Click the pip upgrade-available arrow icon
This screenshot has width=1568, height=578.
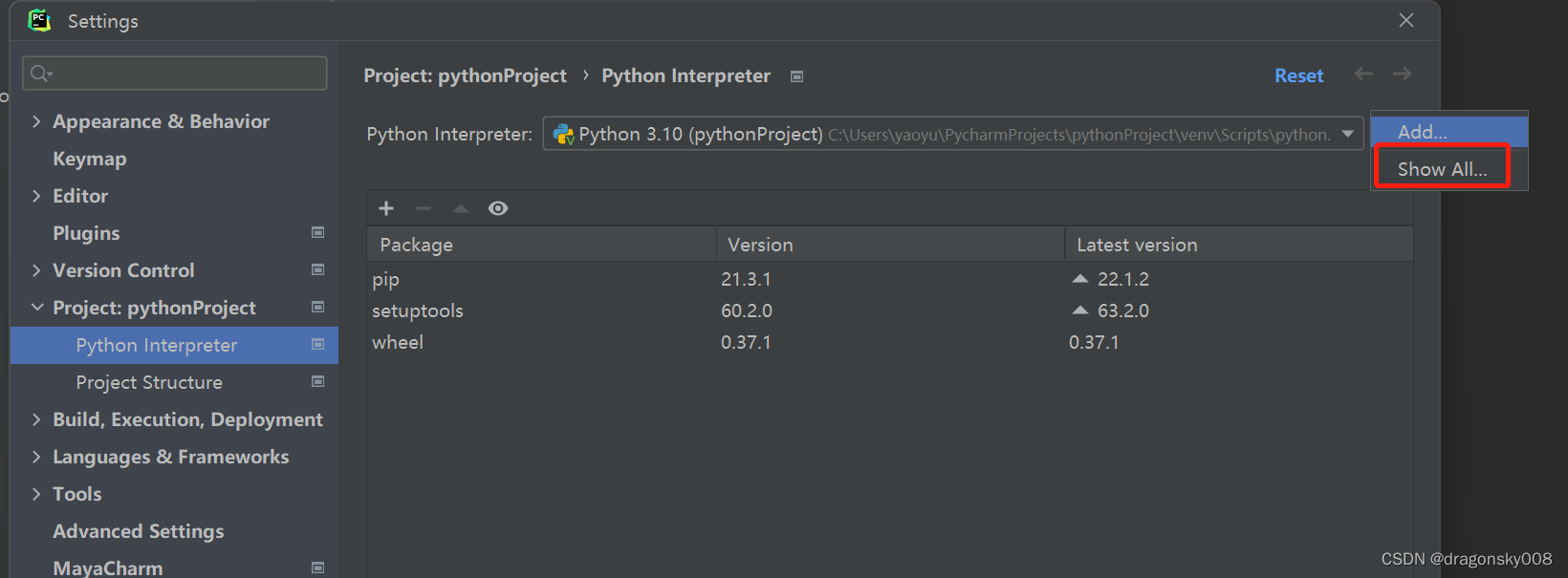point(1080,279)
